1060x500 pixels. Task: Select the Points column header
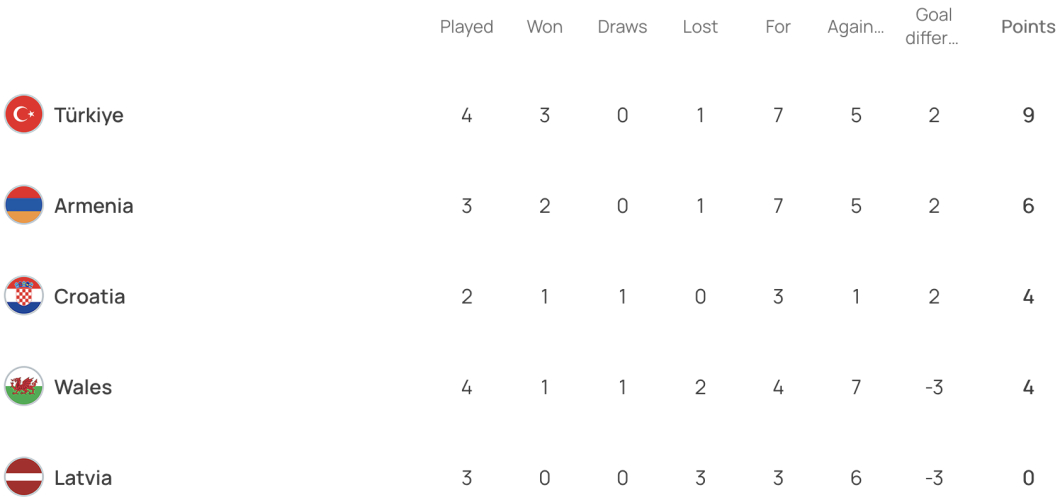pyautogui.click(x=1028, y=27)
